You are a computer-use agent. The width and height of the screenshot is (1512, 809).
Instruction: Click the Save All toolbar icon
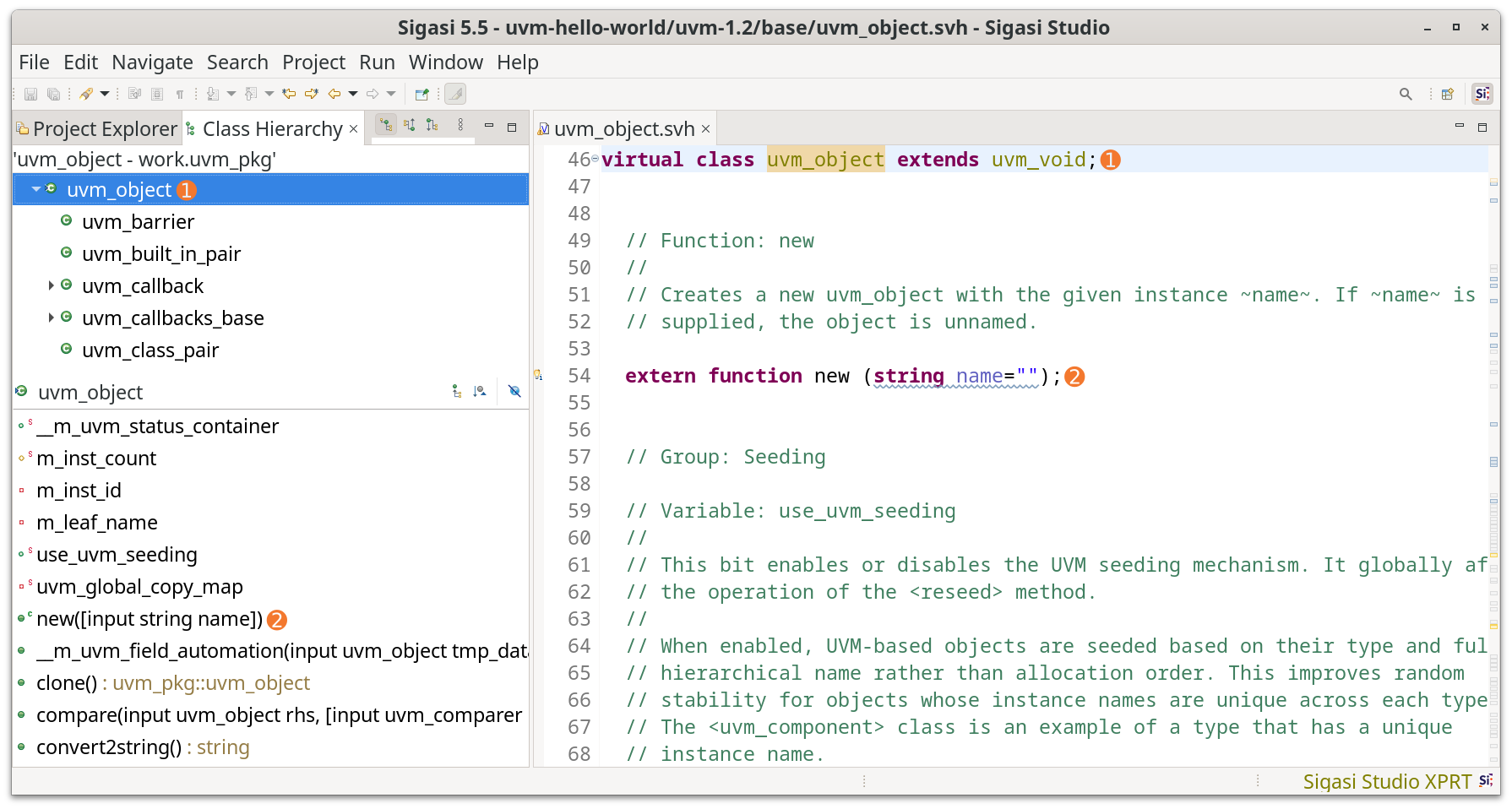pos(53,94)
